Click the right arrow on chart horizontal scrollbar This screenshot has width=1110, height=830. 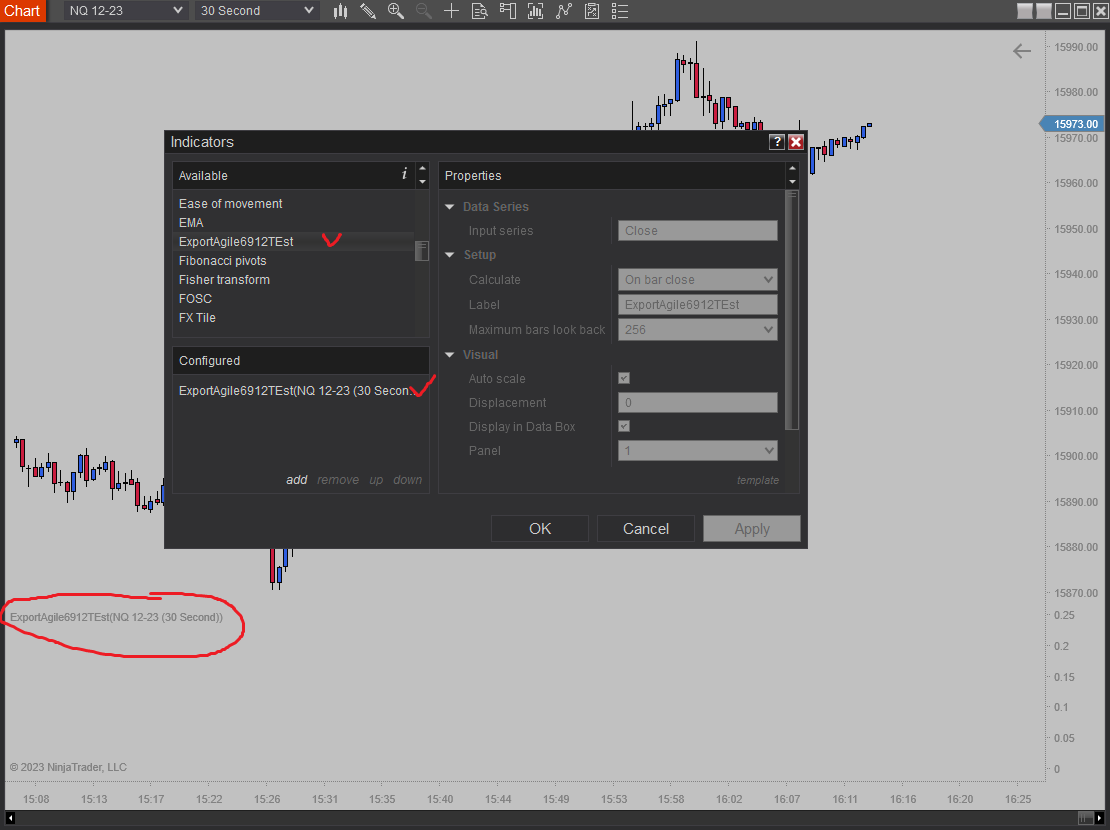[1099, 818]
